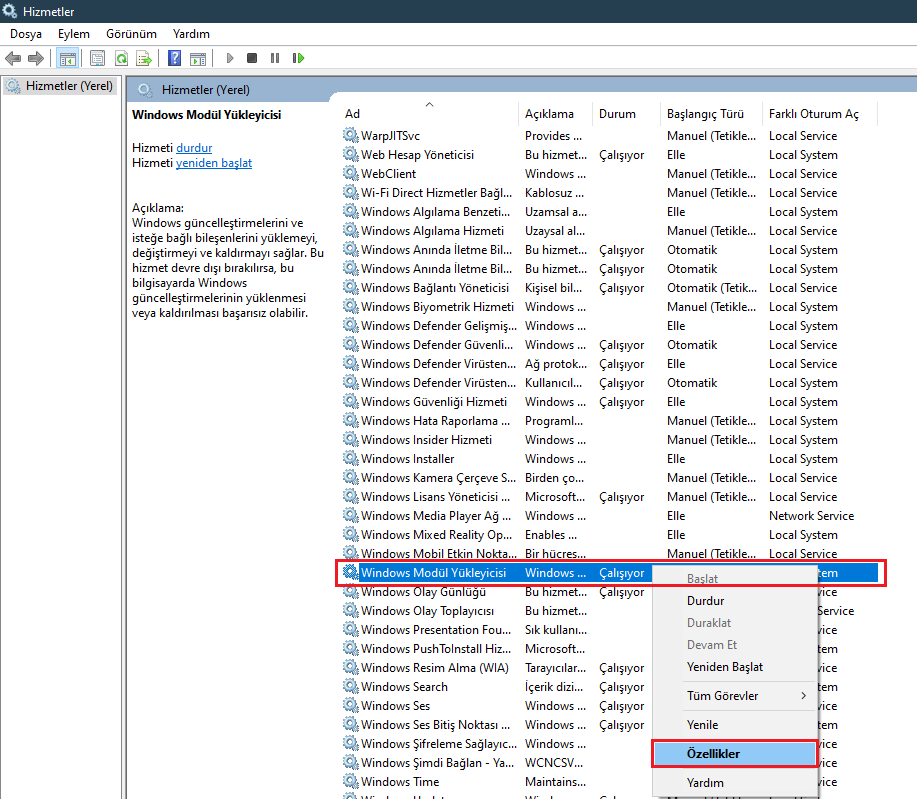Click the gear icon beside Windows Insider Hizmeti
Screen dimensions: 917x799
[351, 439]
